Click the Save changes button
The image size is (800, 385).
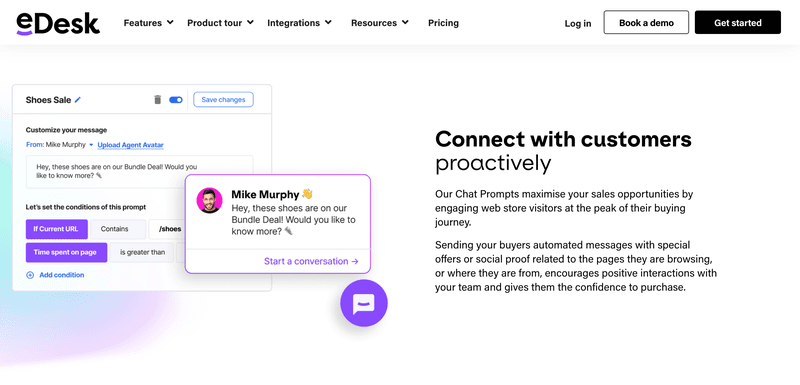(223, 100)
